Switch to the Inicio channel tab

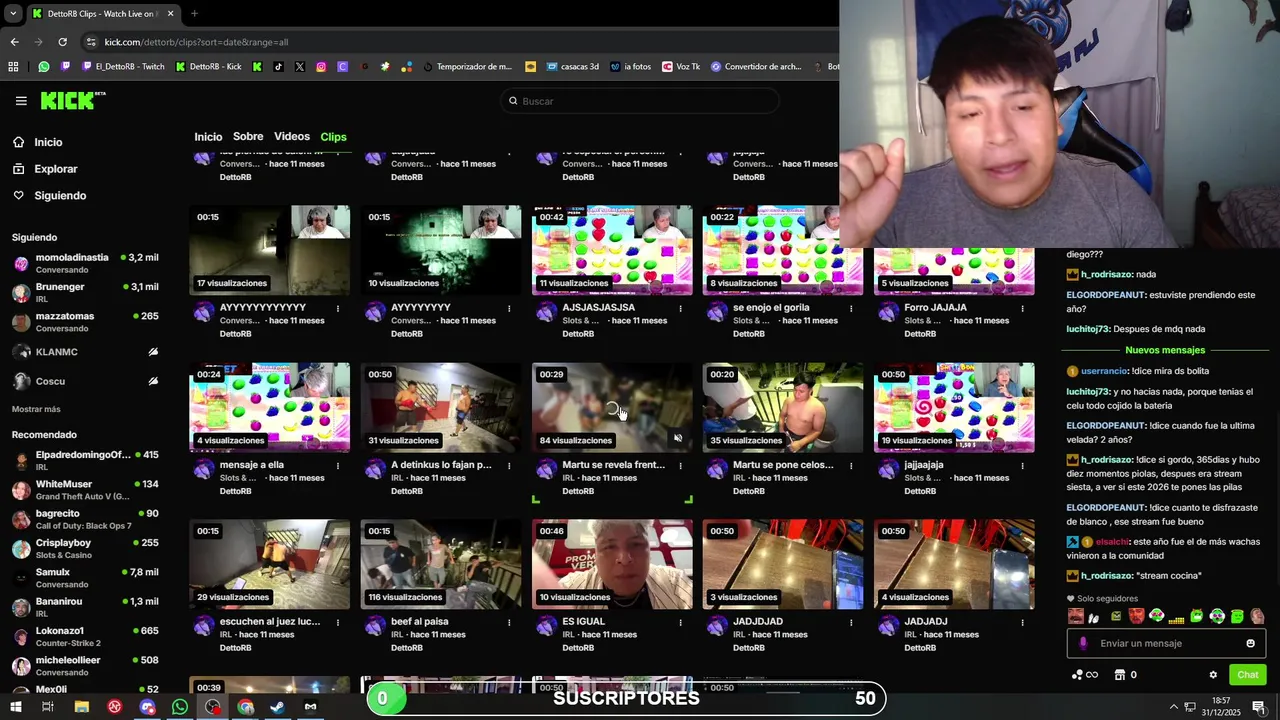click(x=208, y=137)
